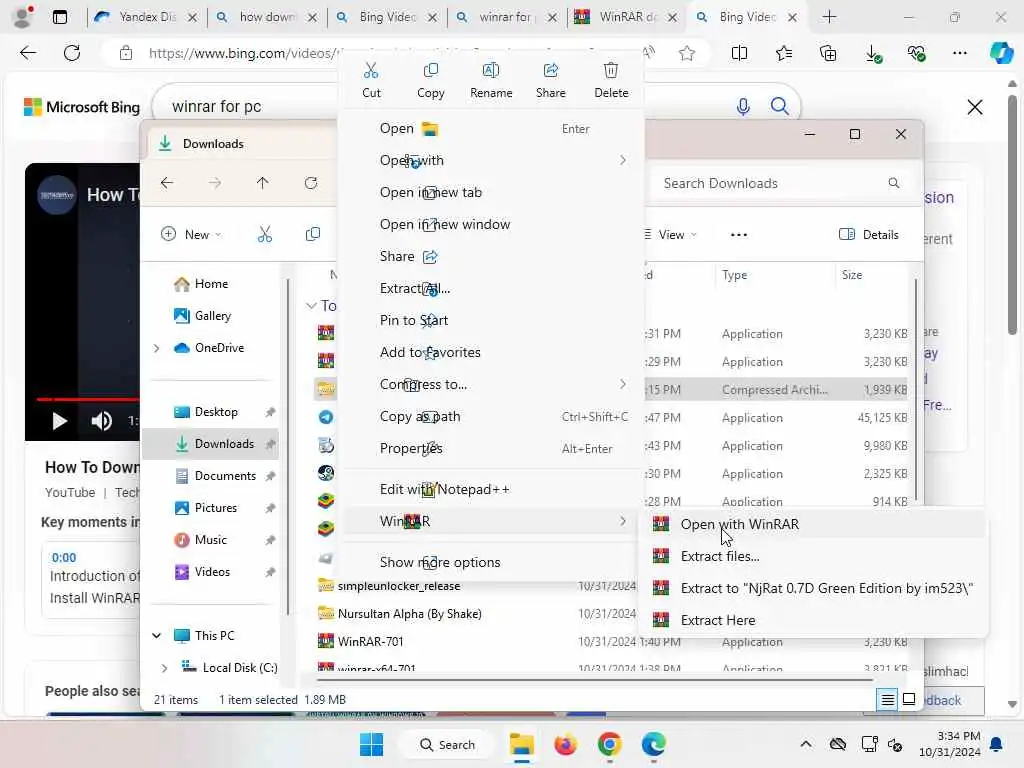1024x768 pixels.
Task: Close the Bing video overlay X
Action: 974,106
